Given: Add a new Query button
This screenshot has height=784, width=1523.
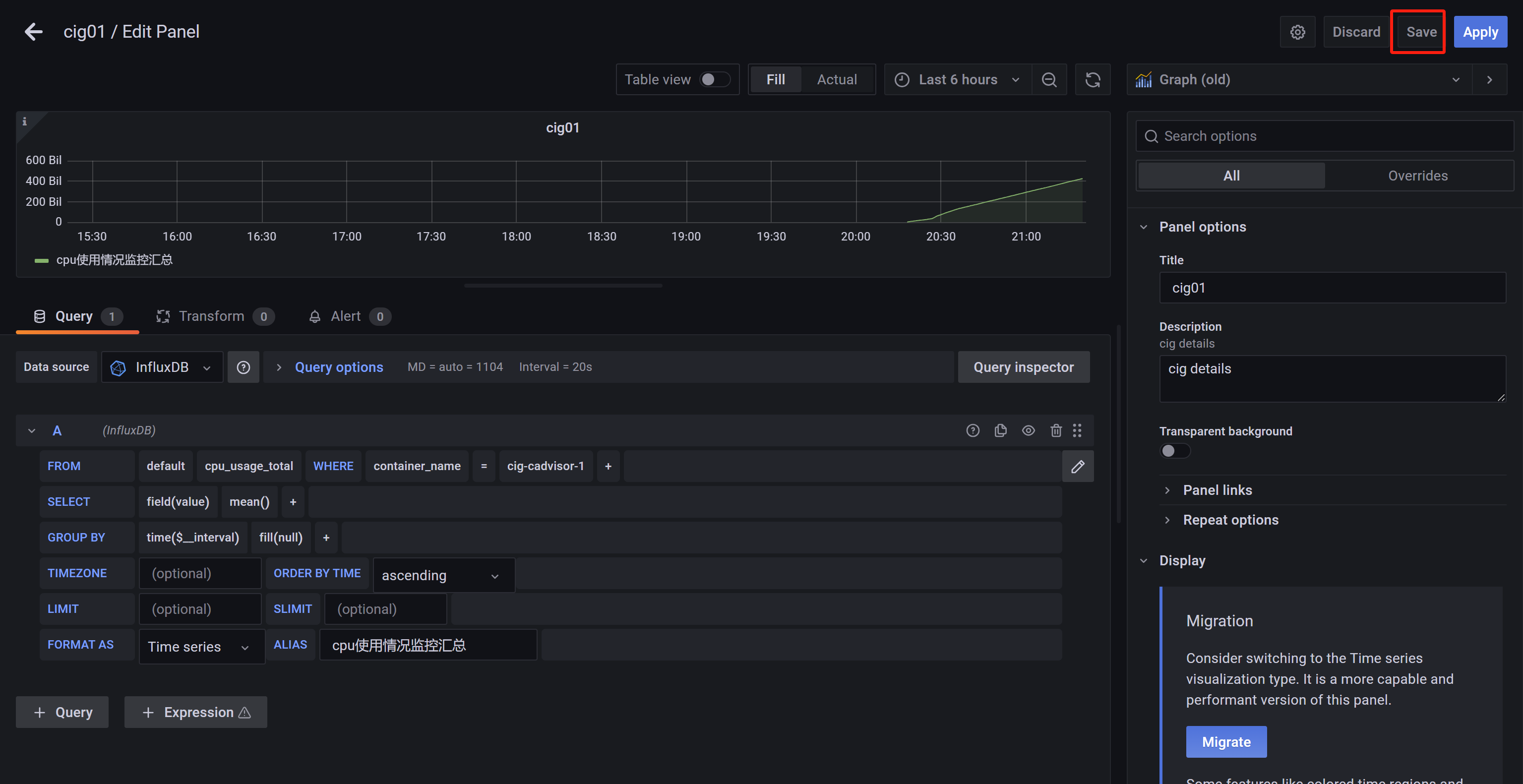Looking at the screenshot, I should [62, 712].
